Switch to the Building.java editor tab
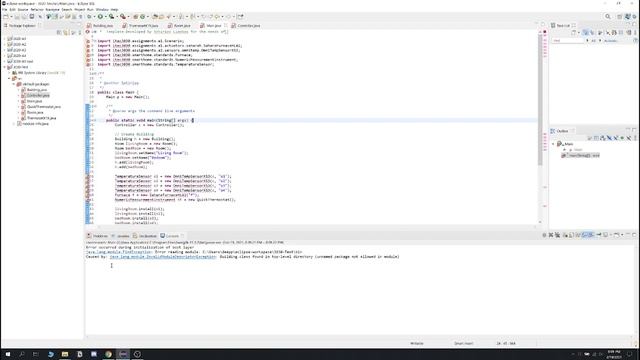Image resolution: width=640 pixels, height=360 pixels. (100, 26)
